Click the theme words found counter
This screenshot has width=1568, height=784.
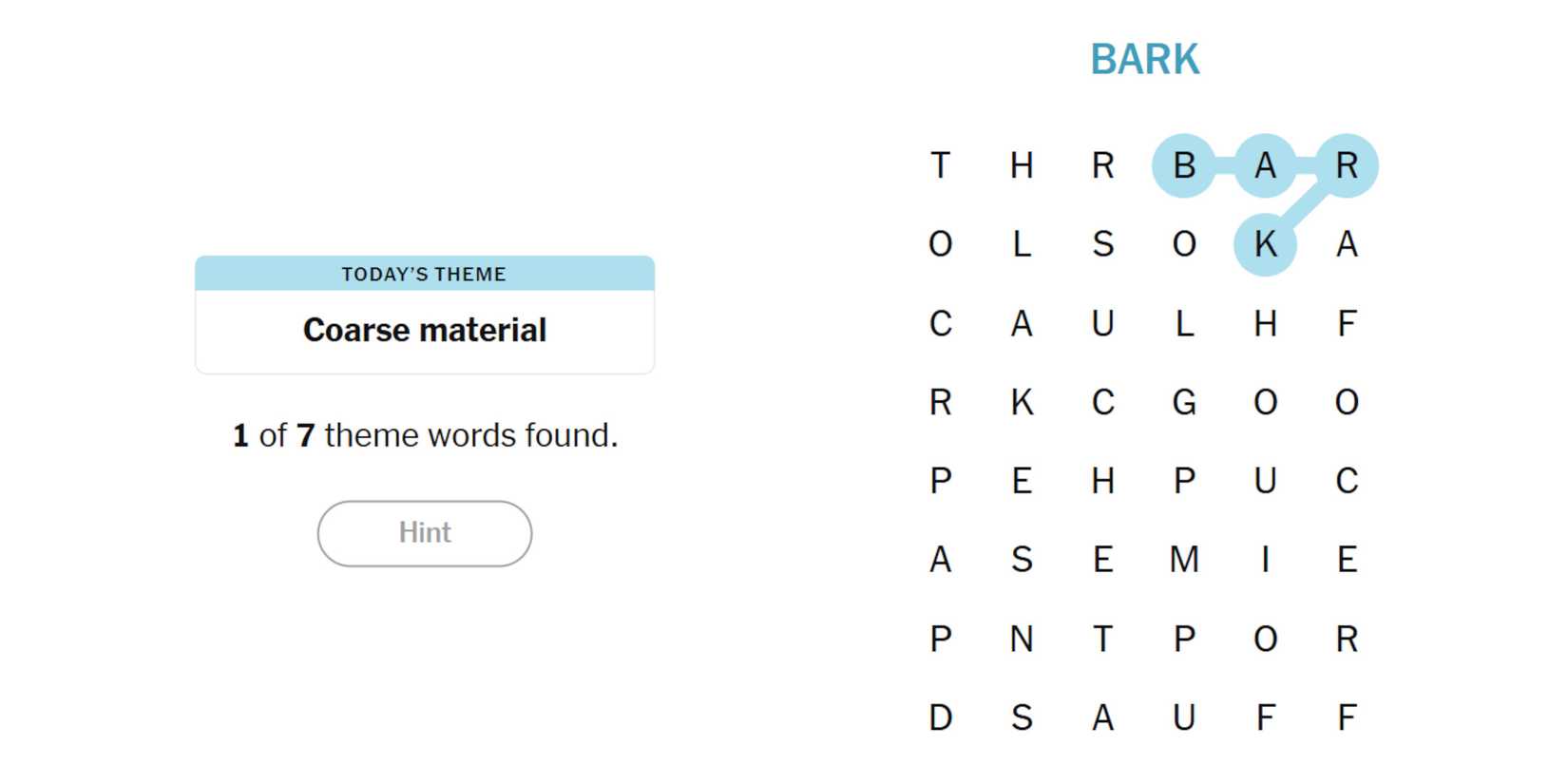pos(424,435)
